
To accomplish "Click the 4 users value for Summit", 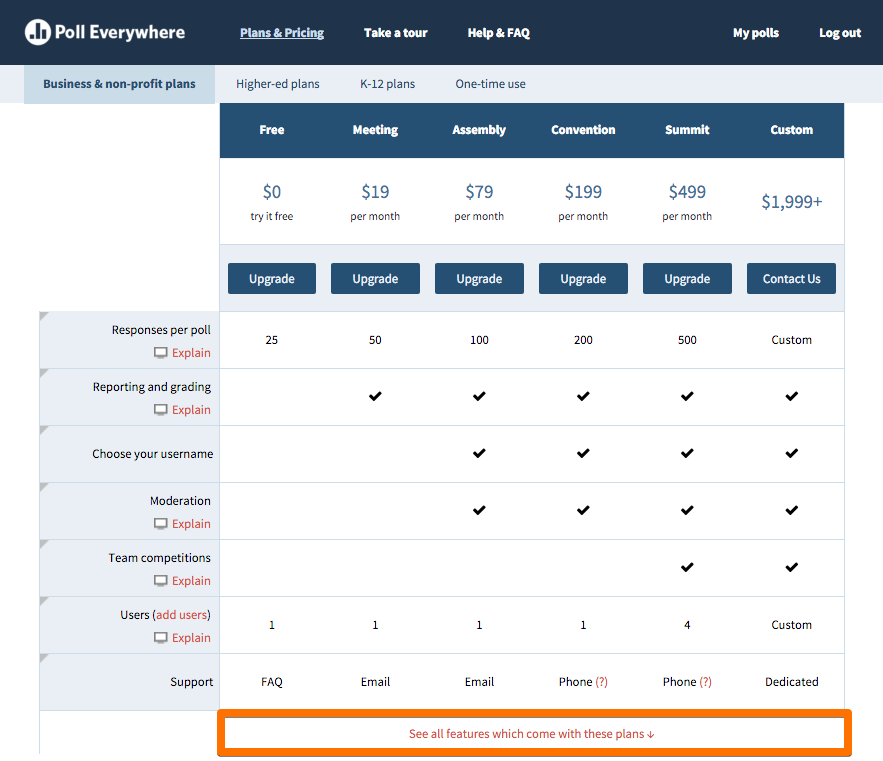I will coord(687,625).
